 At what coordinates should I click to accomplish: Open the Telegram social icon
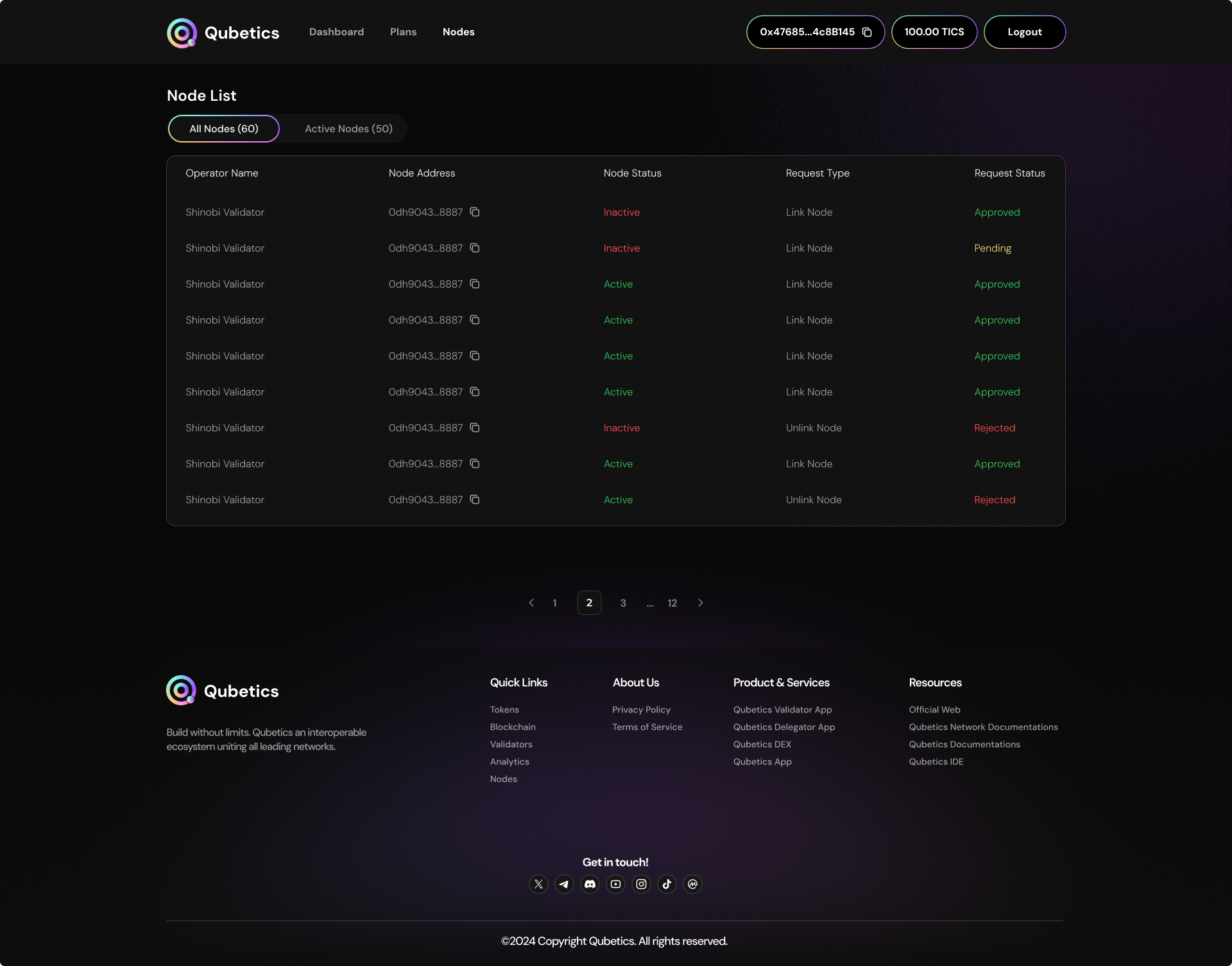click(x=564, y=884)
